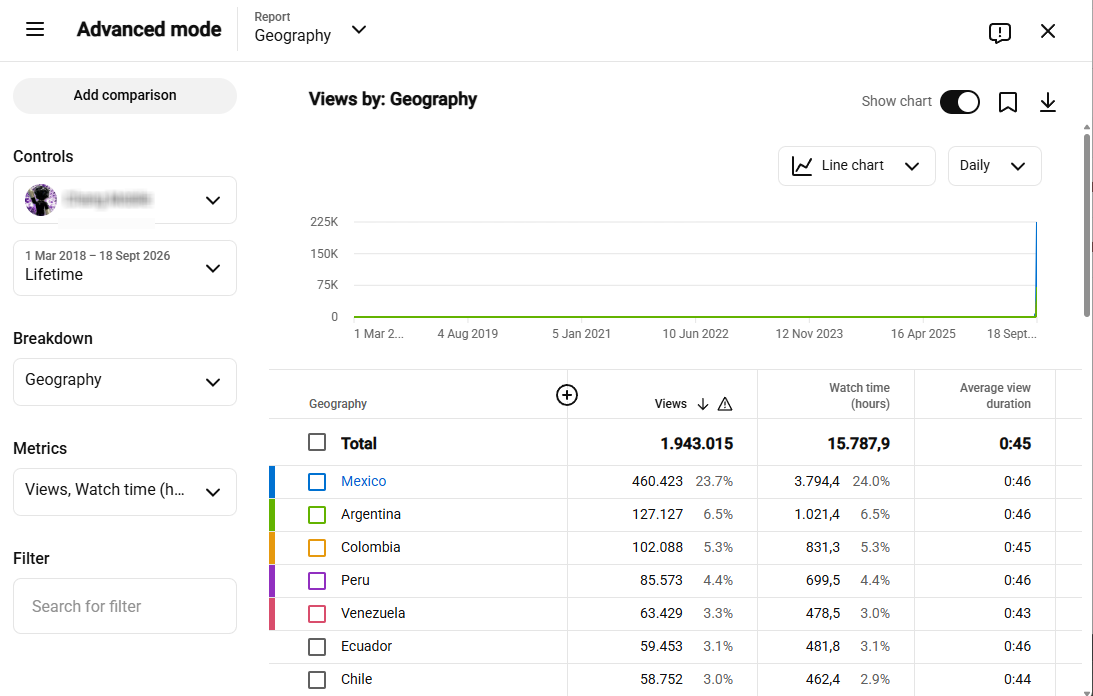Tick the Ecuador checkbox
Viewport: 1093px width, 696px height.
click(317, 646)
